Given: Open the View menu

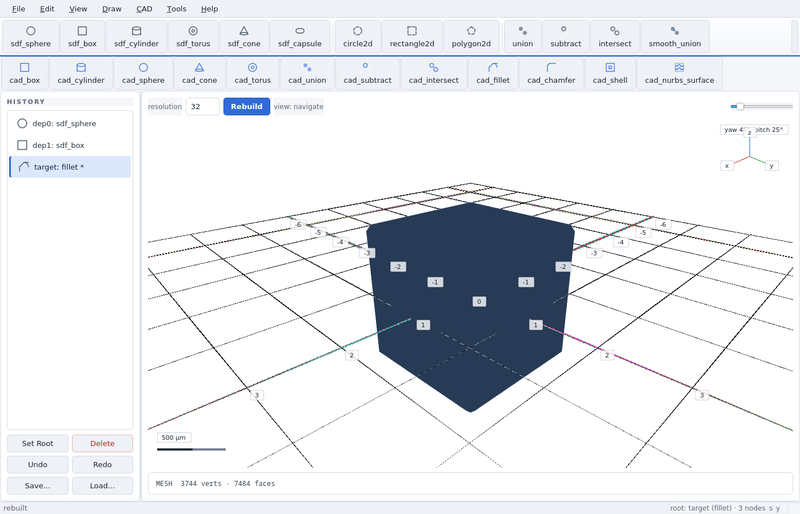Looking at the screenshot, I should click(78, 9).
